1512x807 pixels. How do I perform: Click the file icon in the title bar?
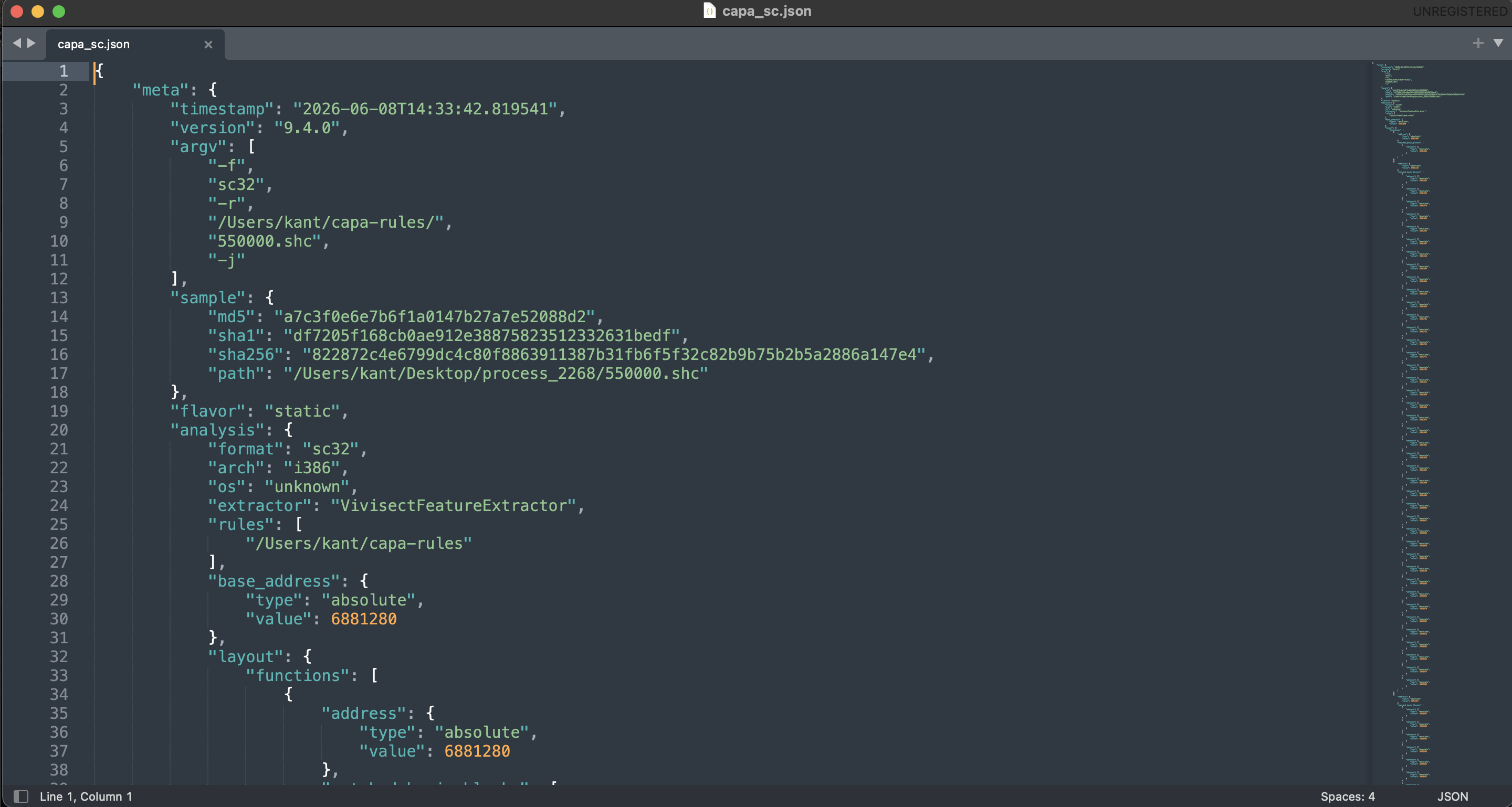pyautogui.click(x=709, y=10)
